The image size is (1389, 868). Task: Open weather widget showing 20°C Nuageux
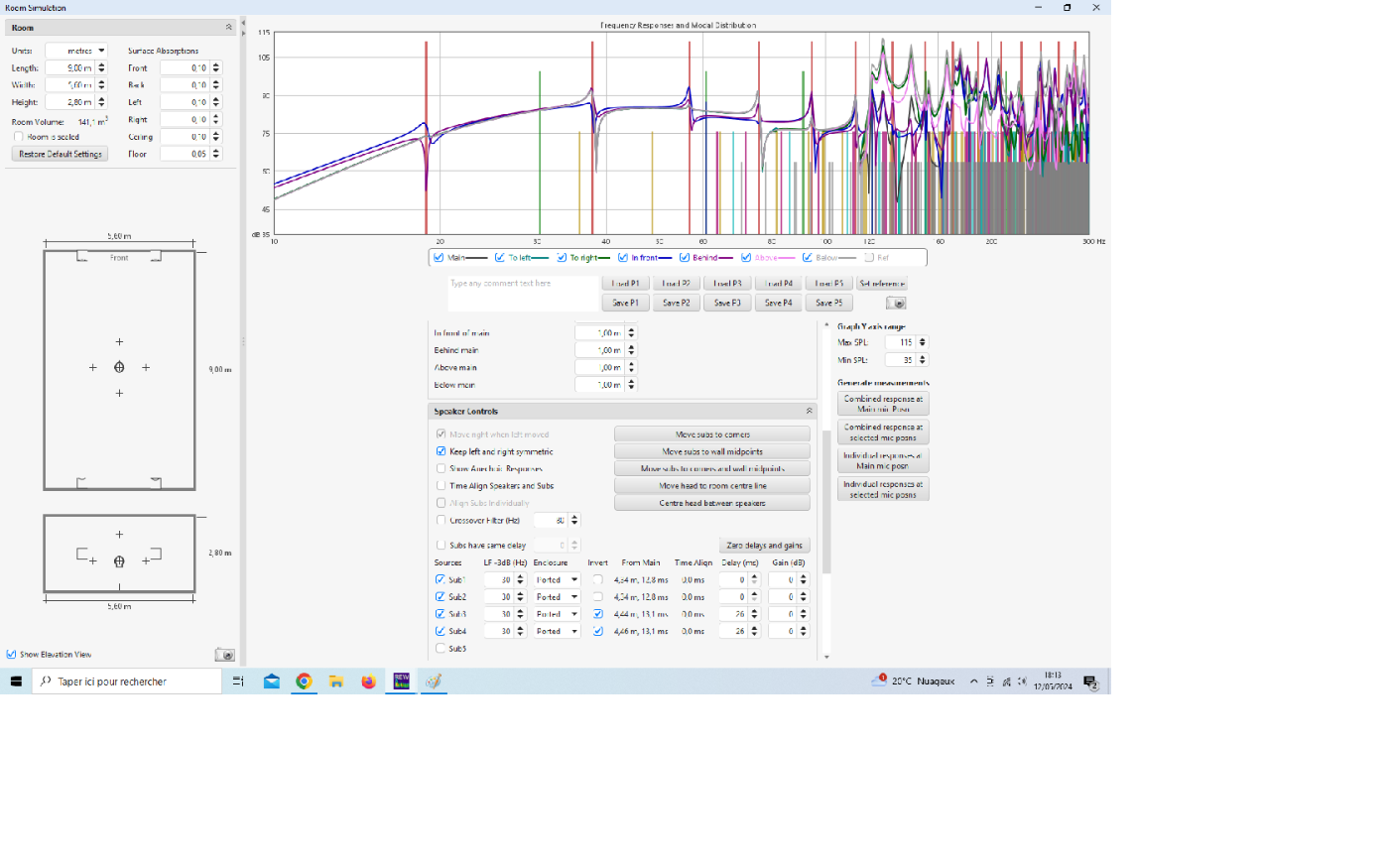pyautogui.click(x=913, y=682)
